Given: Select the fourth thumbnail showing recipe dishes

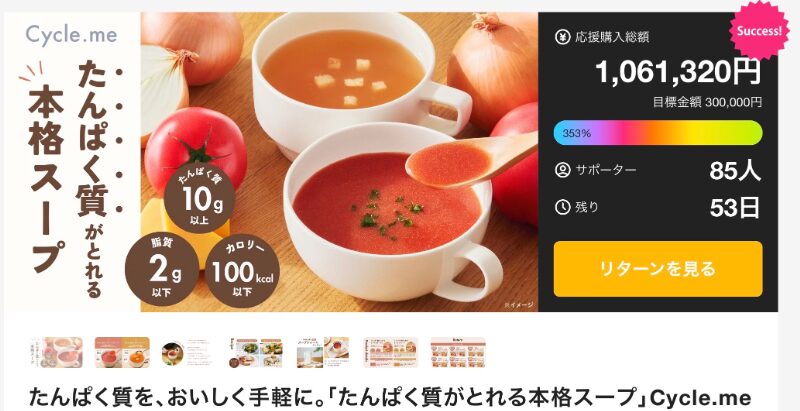Looking at the screenshot, I should point(257,352).
